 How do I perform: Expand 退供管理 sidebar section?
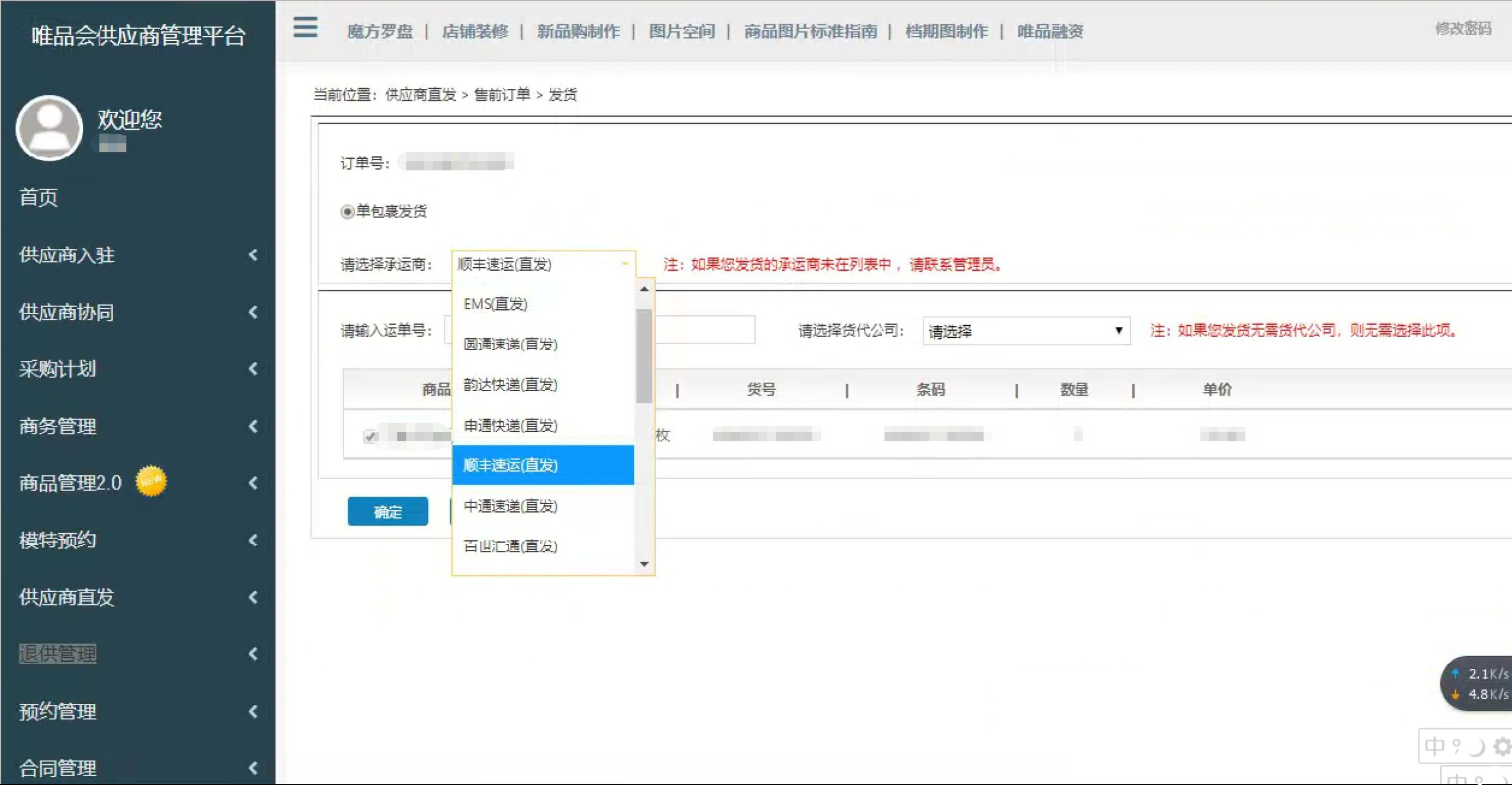(x=137, y=654)
